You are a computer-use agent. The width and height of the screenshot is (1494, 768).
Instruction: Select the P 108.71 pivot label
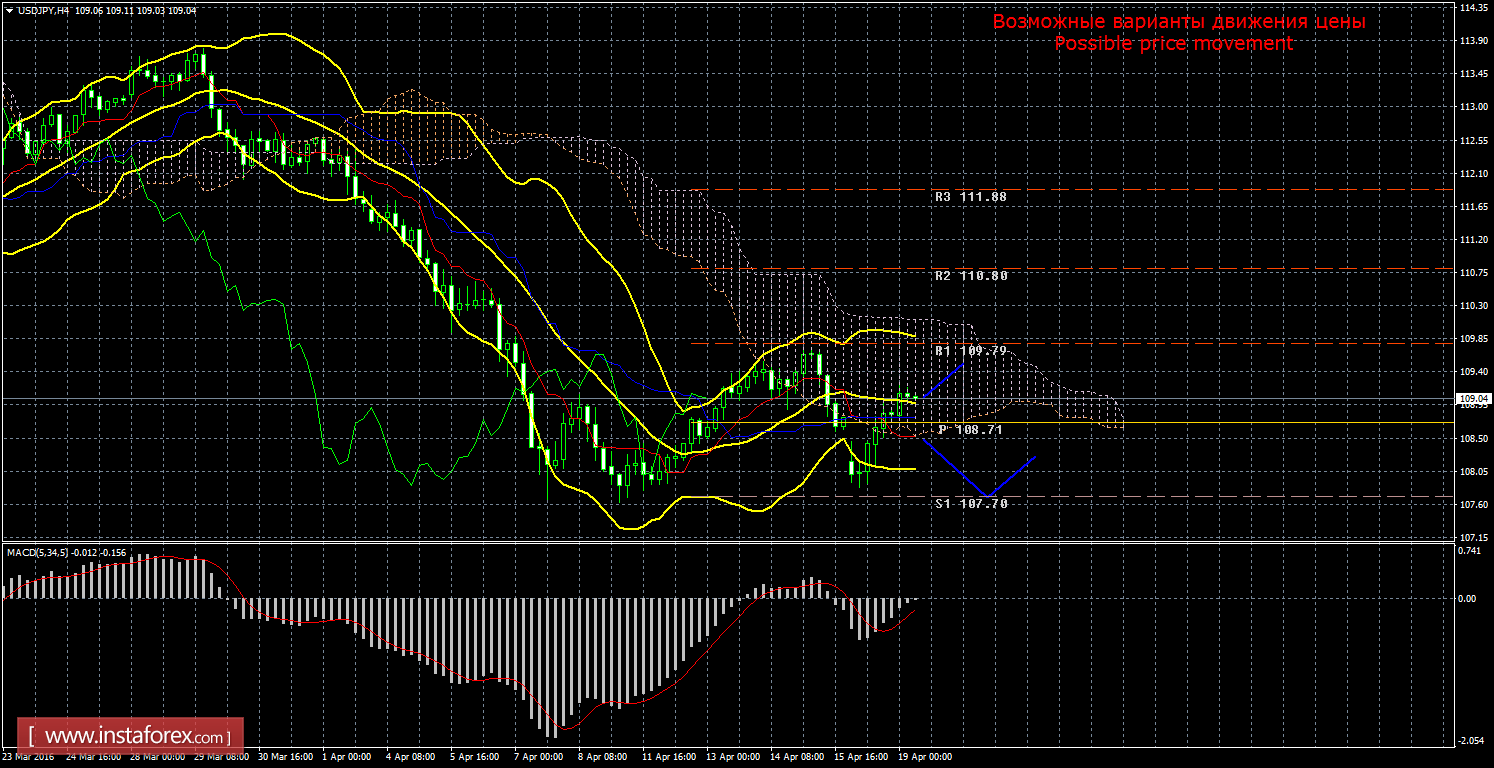point(970,429)
